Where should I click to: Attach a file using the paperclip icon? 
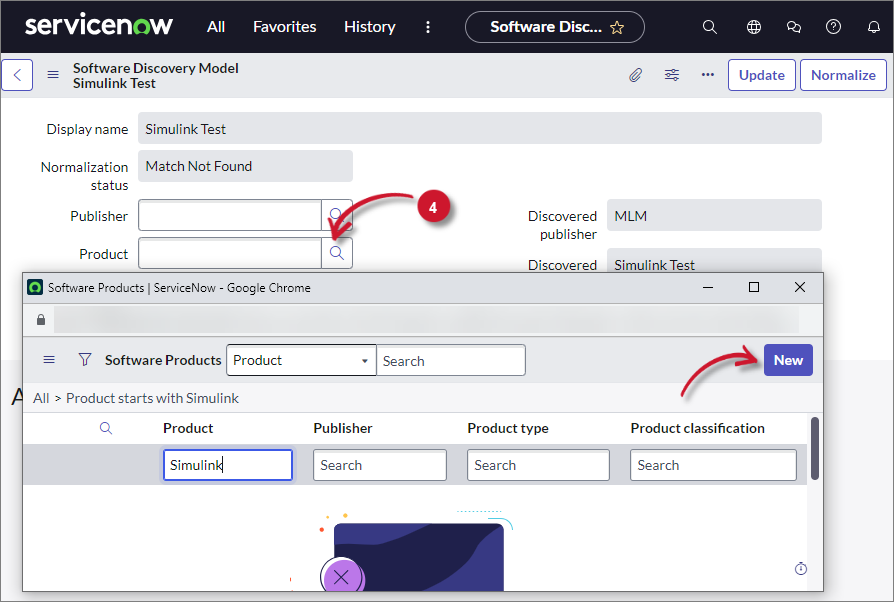point(636,74)
